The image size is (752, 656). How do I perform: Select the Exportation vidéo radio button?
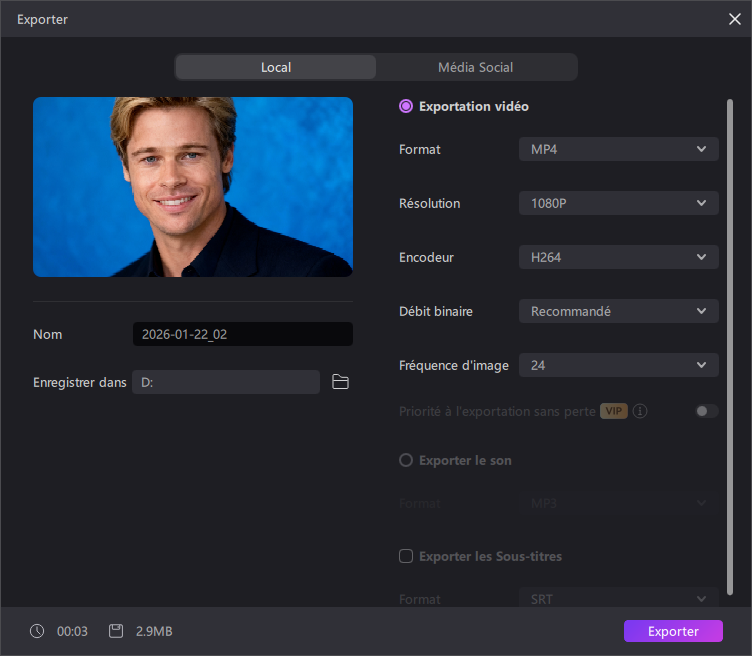click(406, 106)
